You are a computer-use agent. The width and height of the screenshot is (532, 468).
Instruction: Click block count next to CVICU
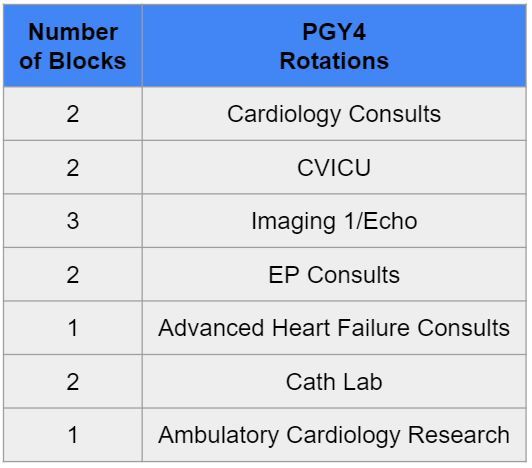73,167
